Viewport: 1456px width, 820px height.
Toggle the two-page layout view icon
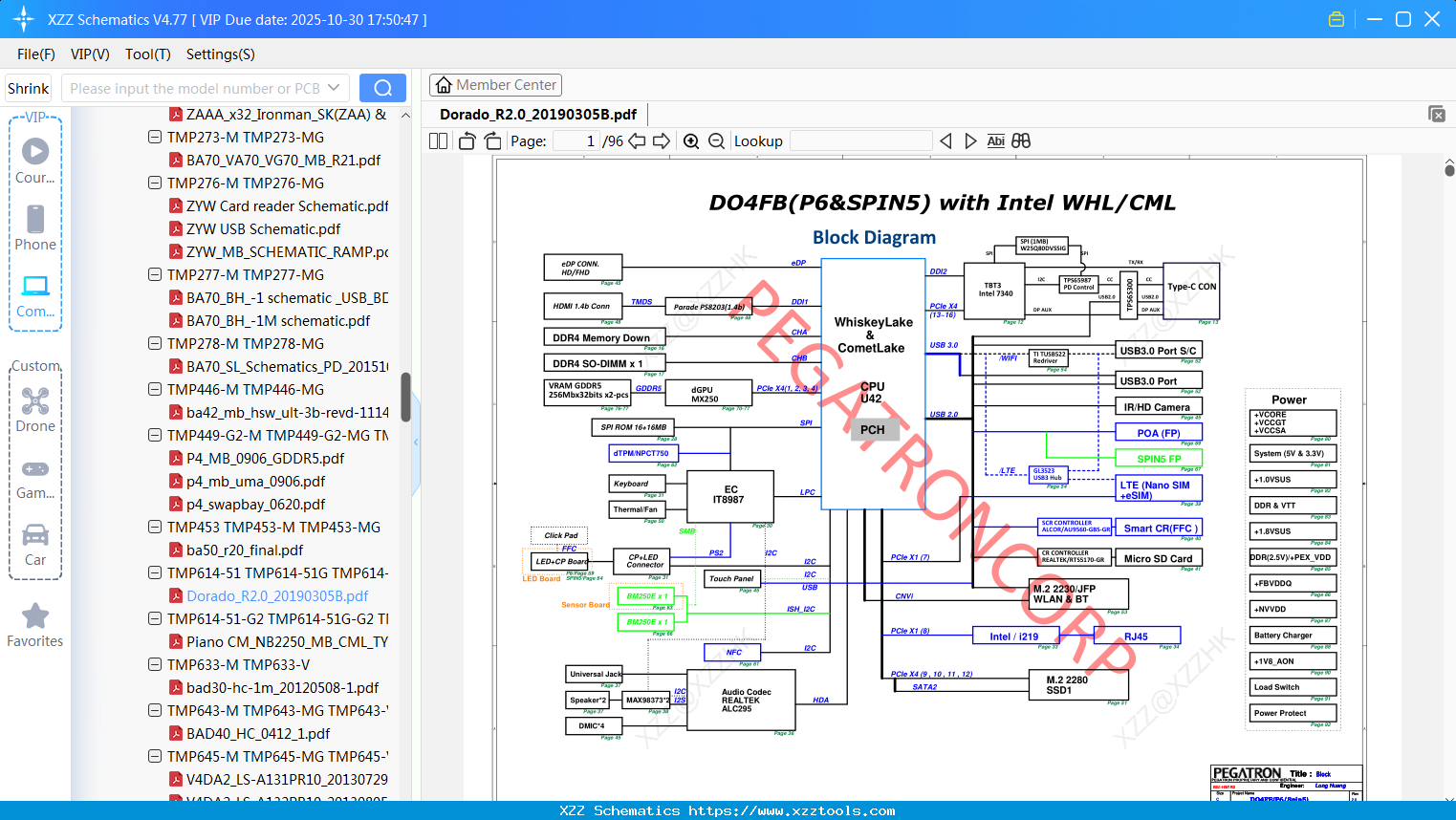pos(438,141)
